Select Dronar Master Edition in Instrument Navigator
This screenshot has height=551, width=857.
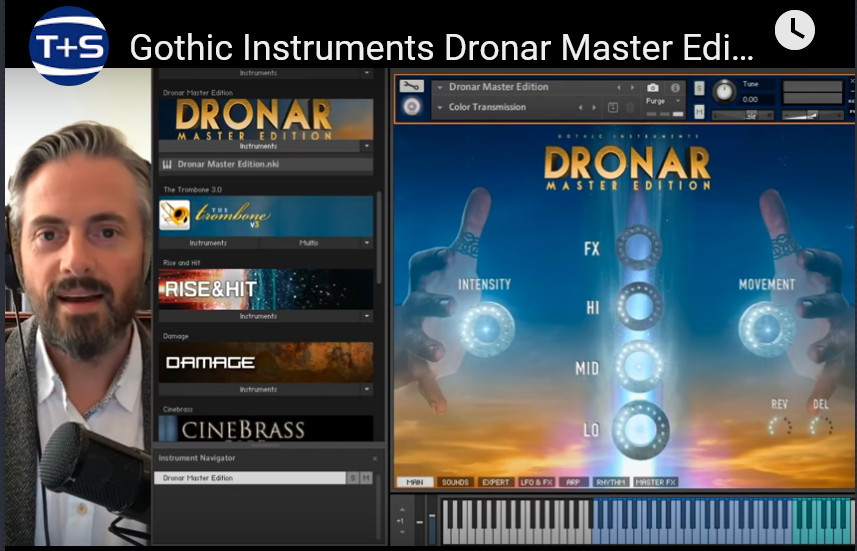(x=250, y=478)
